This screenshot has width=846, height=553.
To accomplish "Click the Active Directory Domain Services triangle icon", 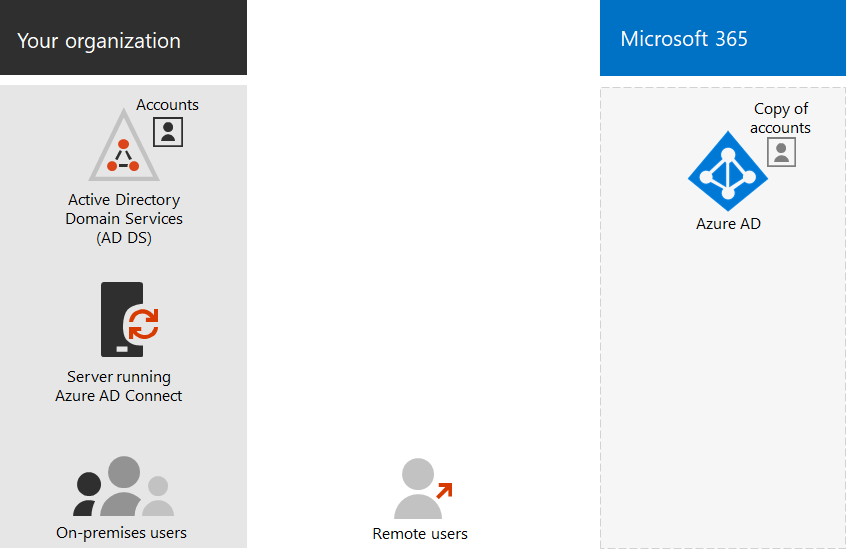I will click(124, 146).
